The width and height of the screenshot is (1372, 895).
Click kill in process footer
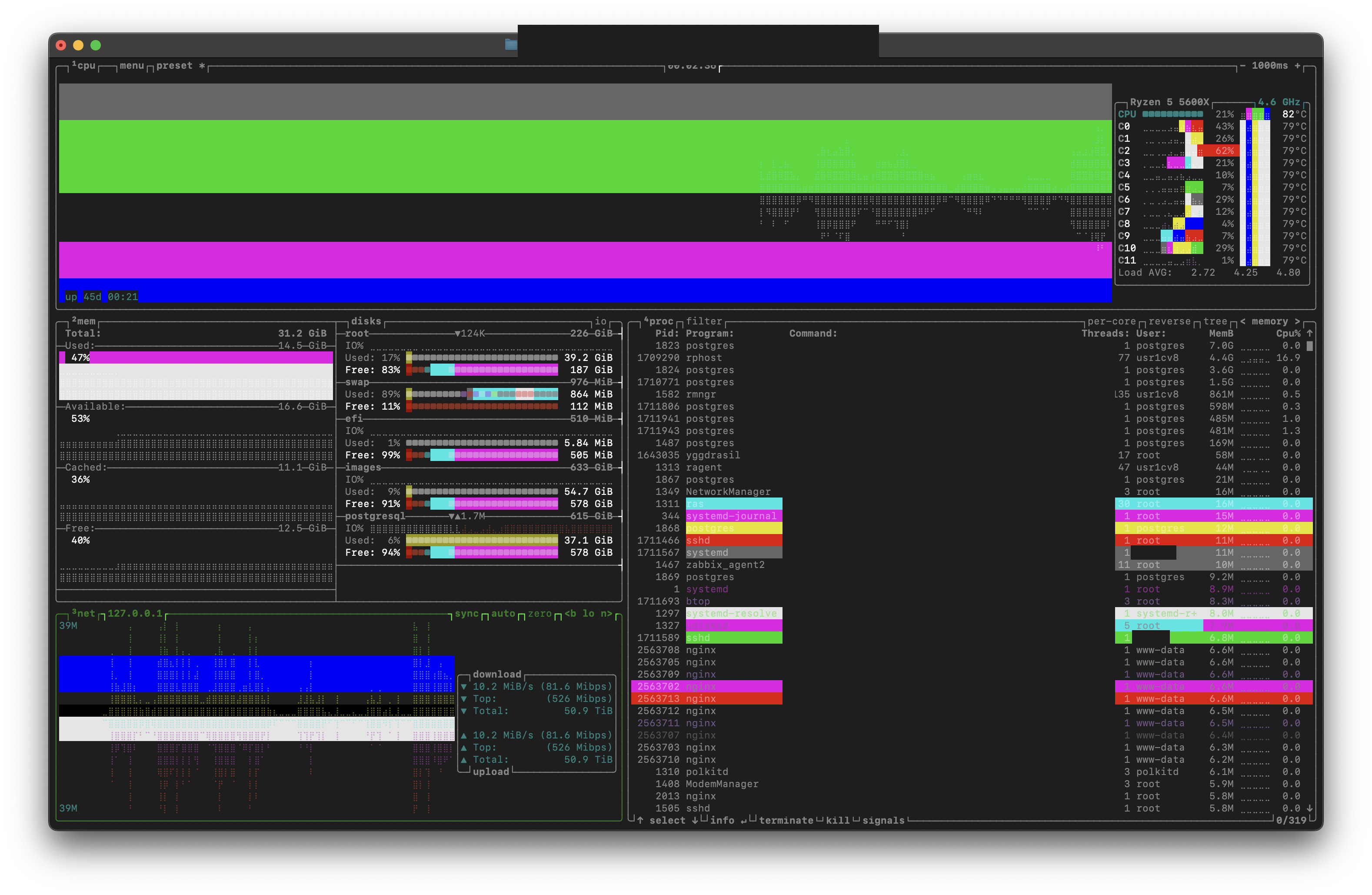838,820
